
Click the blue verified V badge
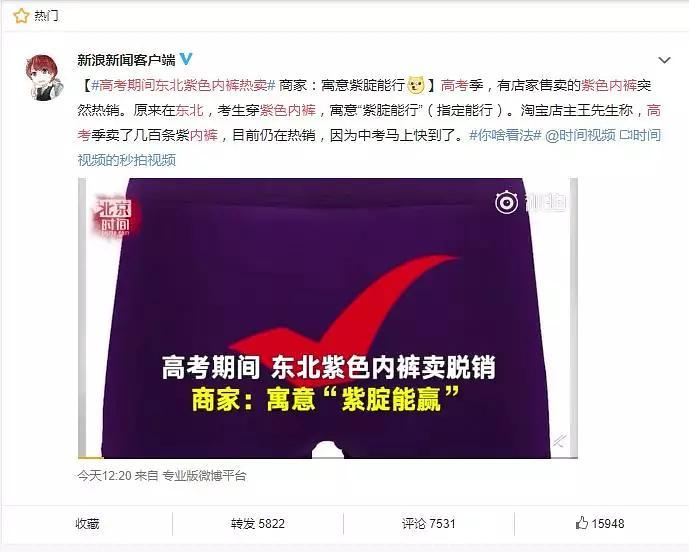[x=186, y=59]
